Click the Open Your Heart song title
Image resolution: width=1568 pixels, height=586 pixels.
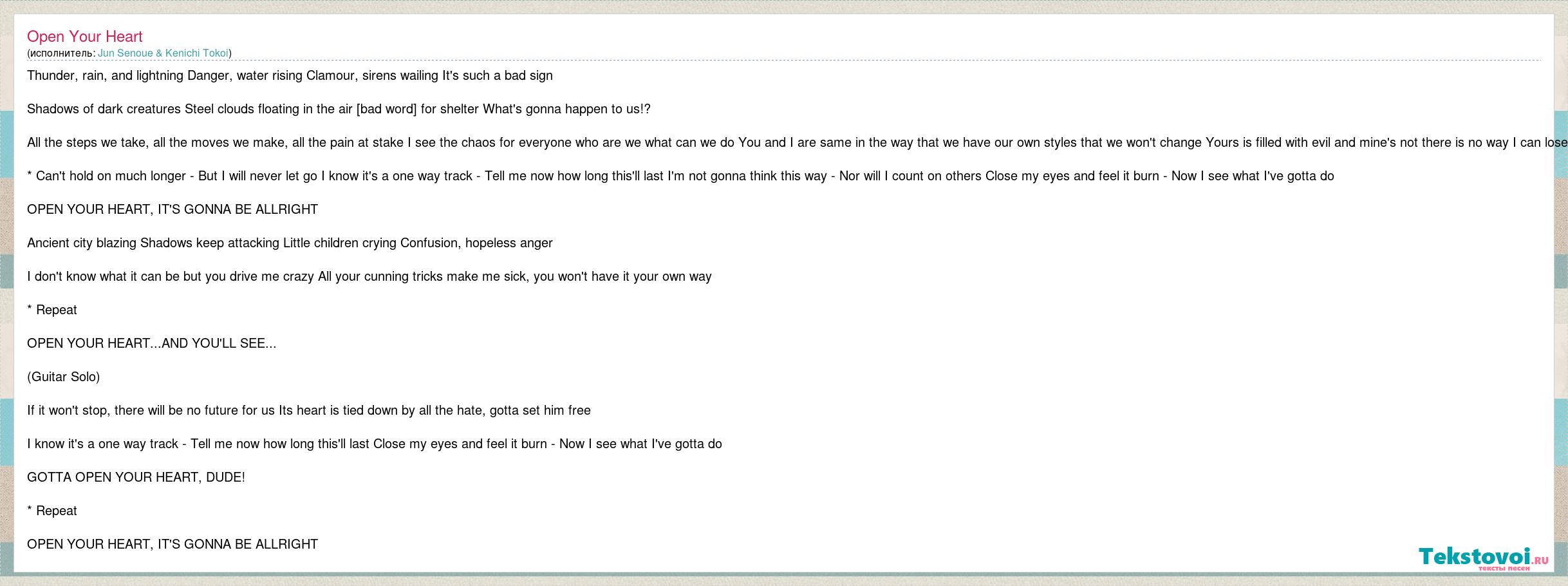coord(85,37)
